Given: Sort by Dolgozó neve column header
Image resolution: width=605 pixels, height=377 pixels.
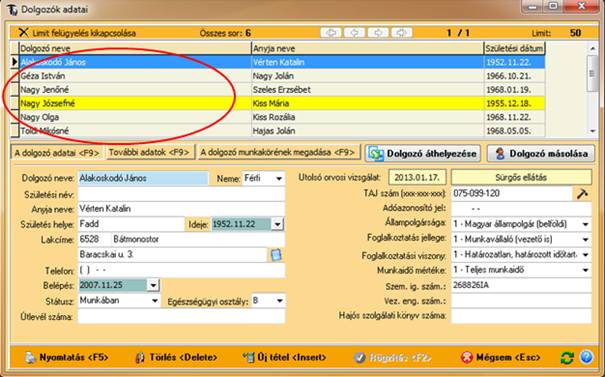Looking at the screenshot, I should pyautogui.click(x=135, y=49).
